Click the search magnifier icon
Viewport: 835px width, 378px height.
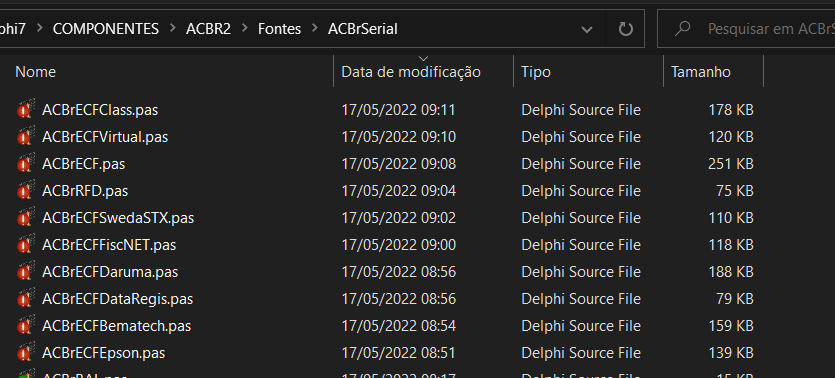point(682,29)
